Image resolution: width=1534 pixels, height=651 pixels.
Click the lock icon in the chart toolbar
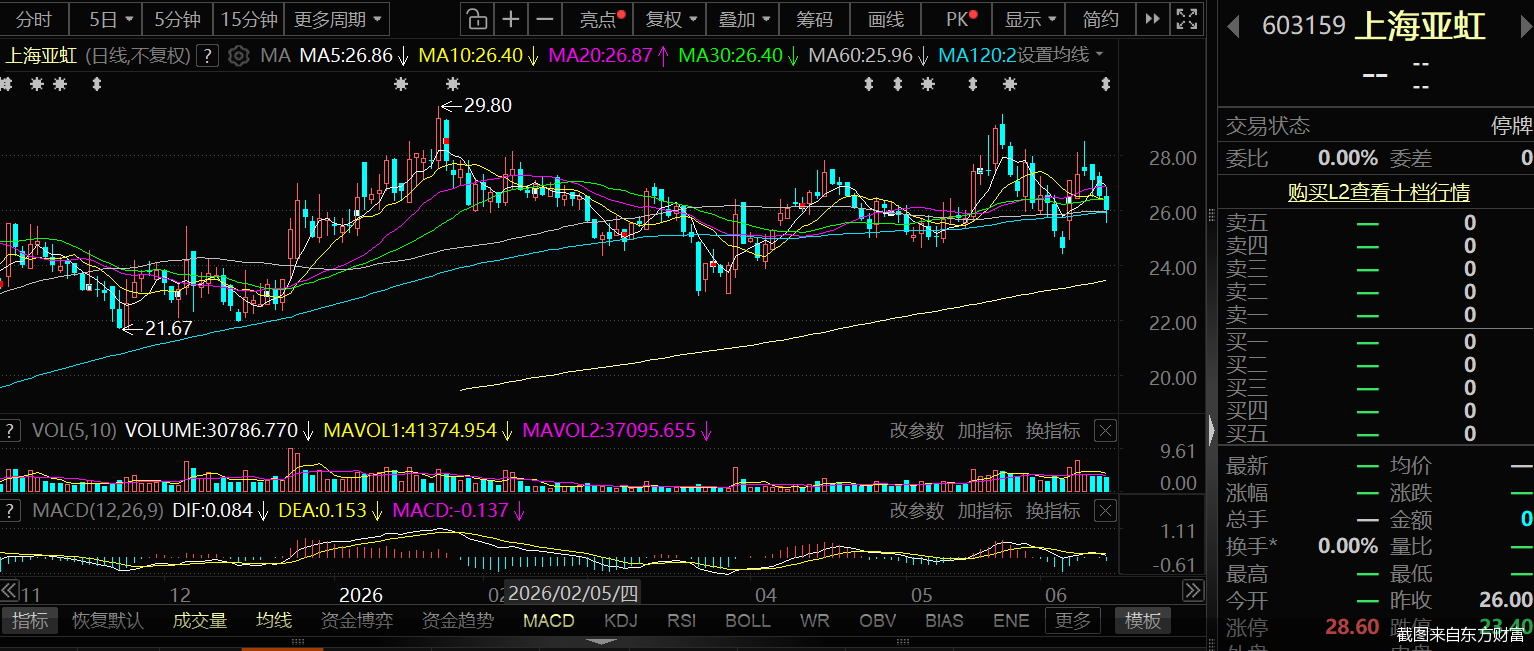point(477,19)
